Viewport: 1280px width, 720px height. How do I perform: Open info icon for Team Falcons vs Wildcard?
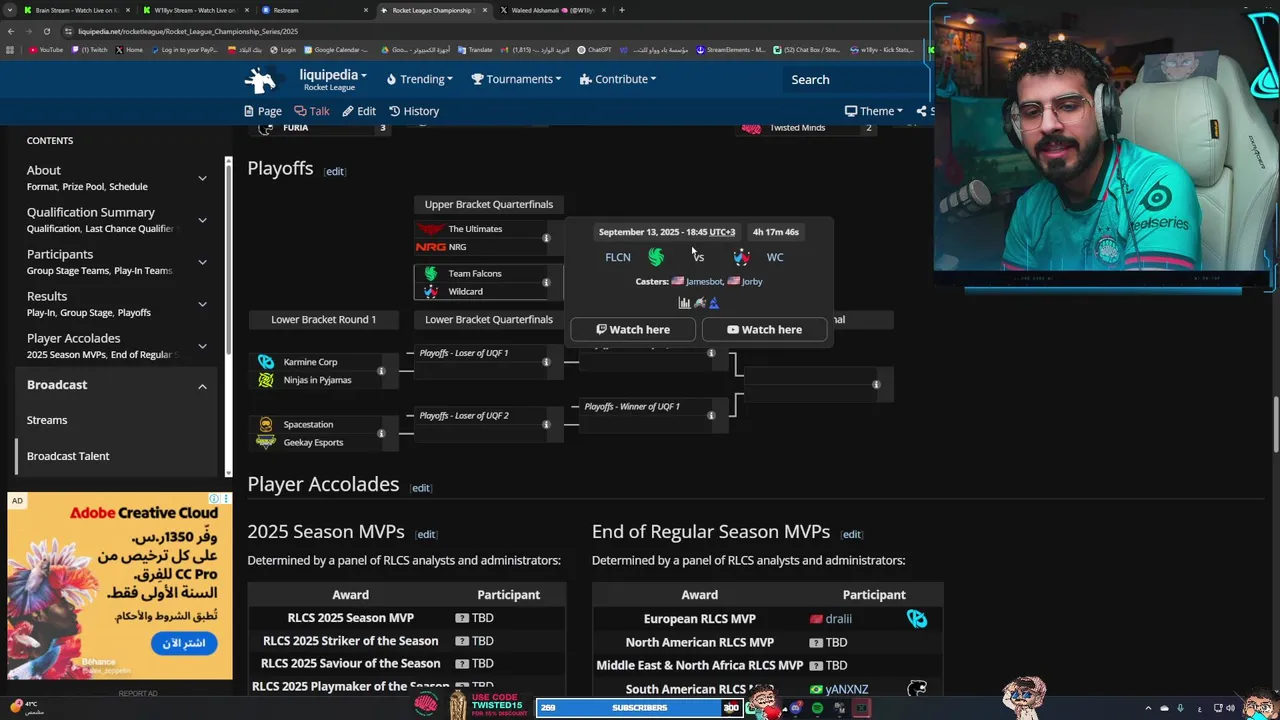click(x=546, y=282)
